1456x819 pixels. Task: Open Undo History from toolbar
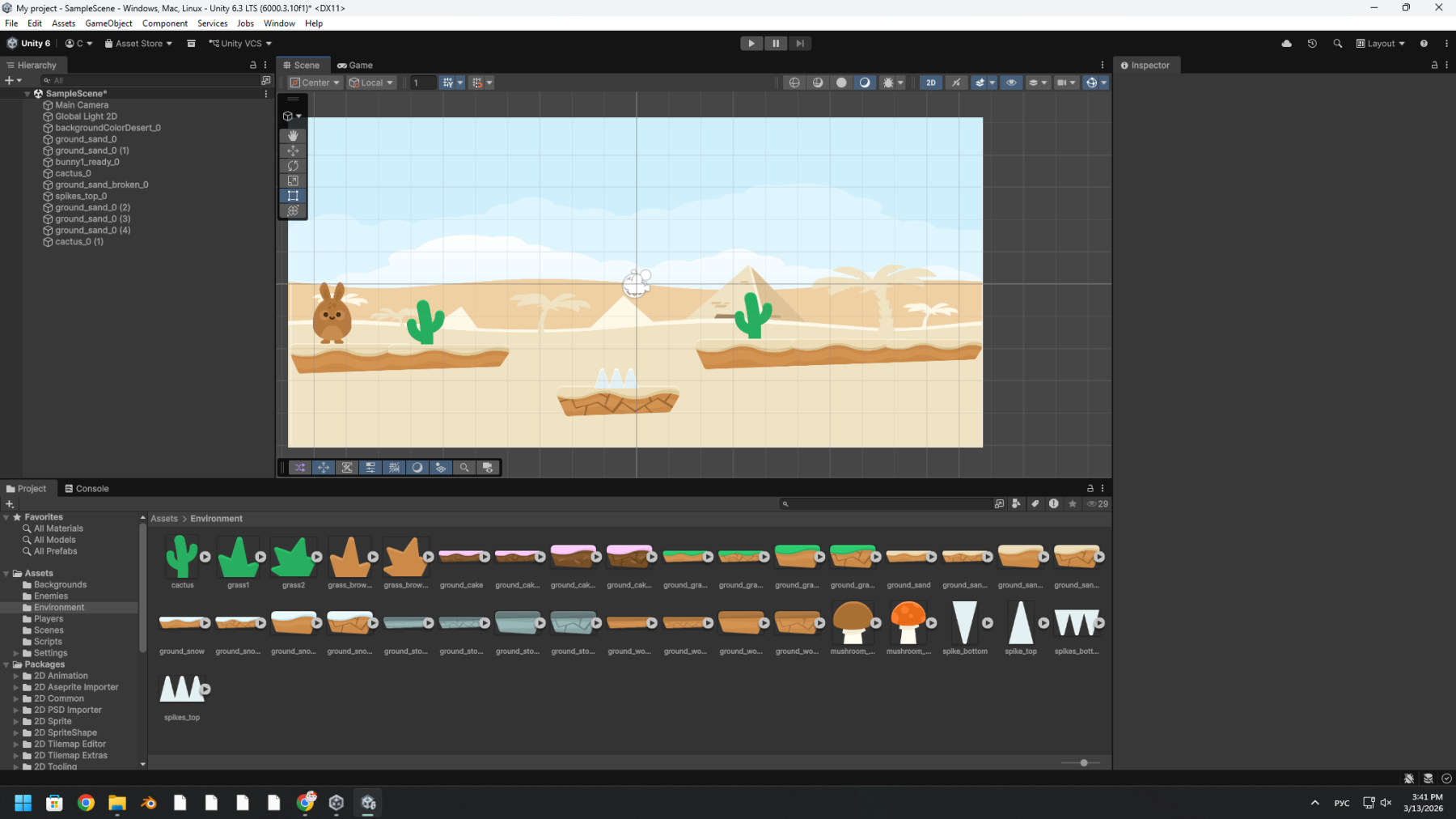coord(1312,44)
